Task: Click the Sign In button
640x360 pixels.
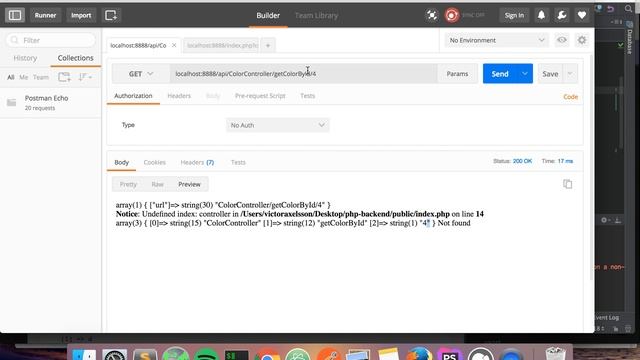Action: coord(514,15)
